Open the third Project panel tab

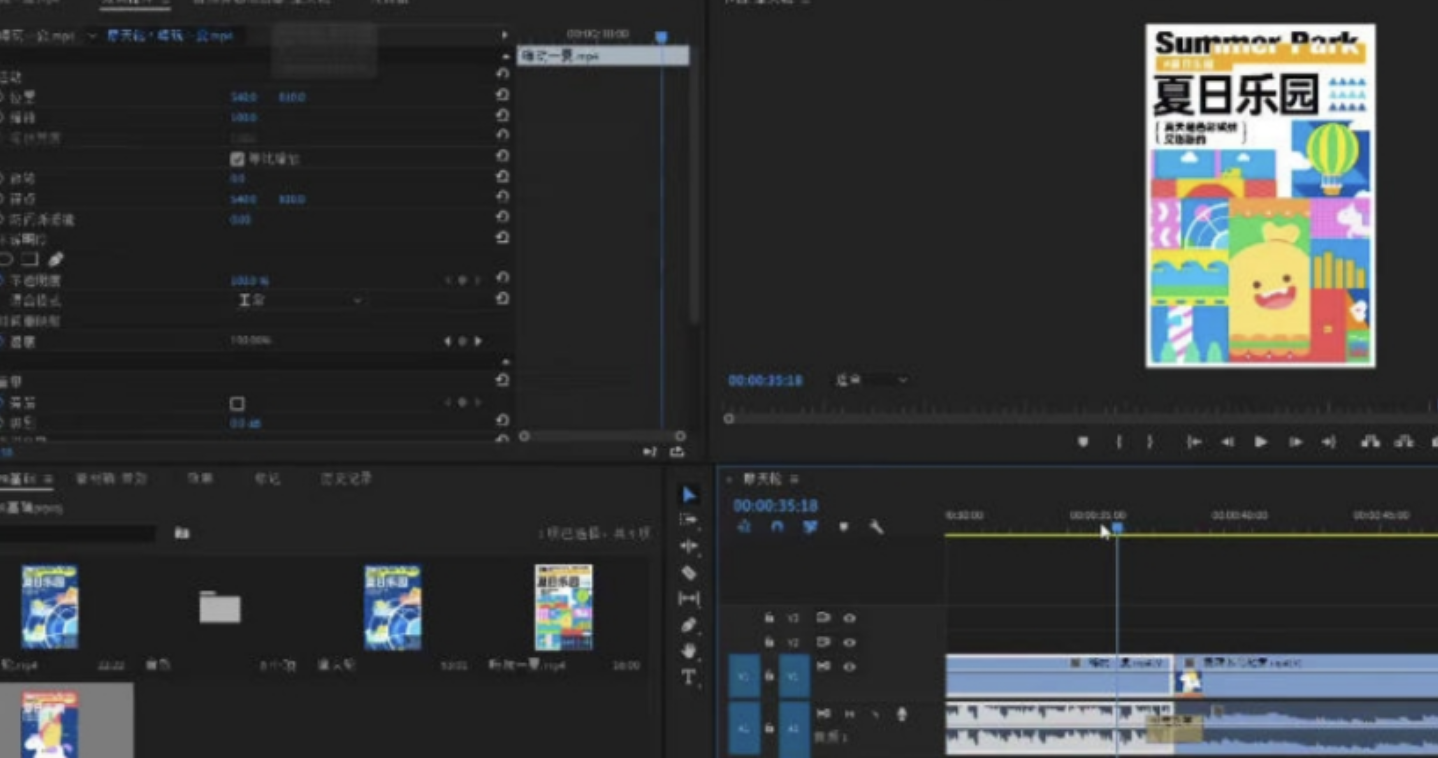(200, 479)
